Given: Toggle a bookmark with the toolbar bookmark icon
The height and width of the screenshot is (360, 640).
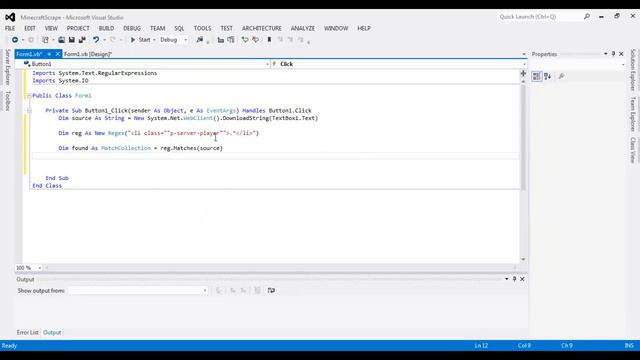Looking at the screenshot, I should pyautogui.click(x=269, y=40).
